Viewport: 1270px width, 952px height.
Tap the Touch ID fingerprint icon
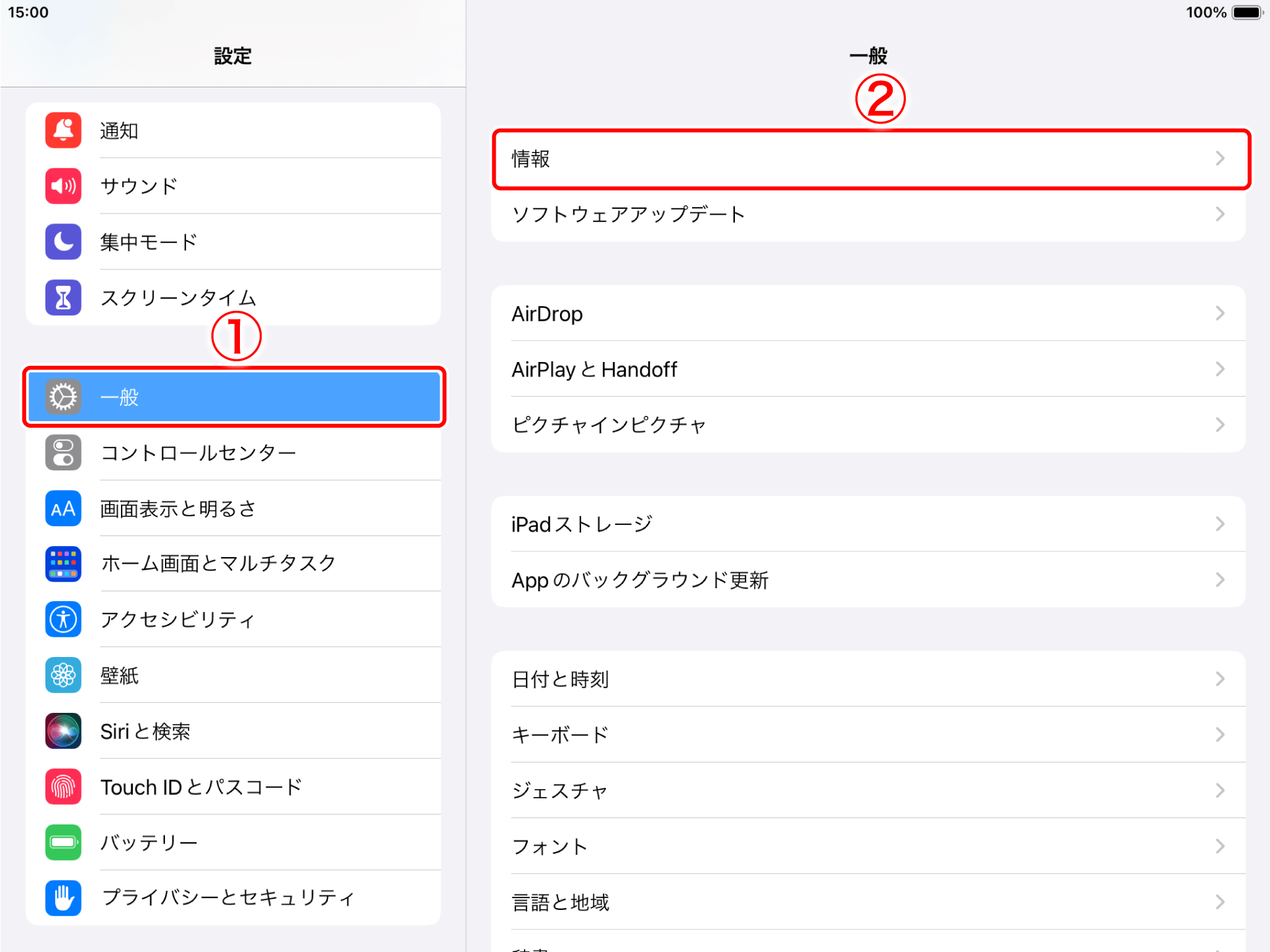pos(63,787)
